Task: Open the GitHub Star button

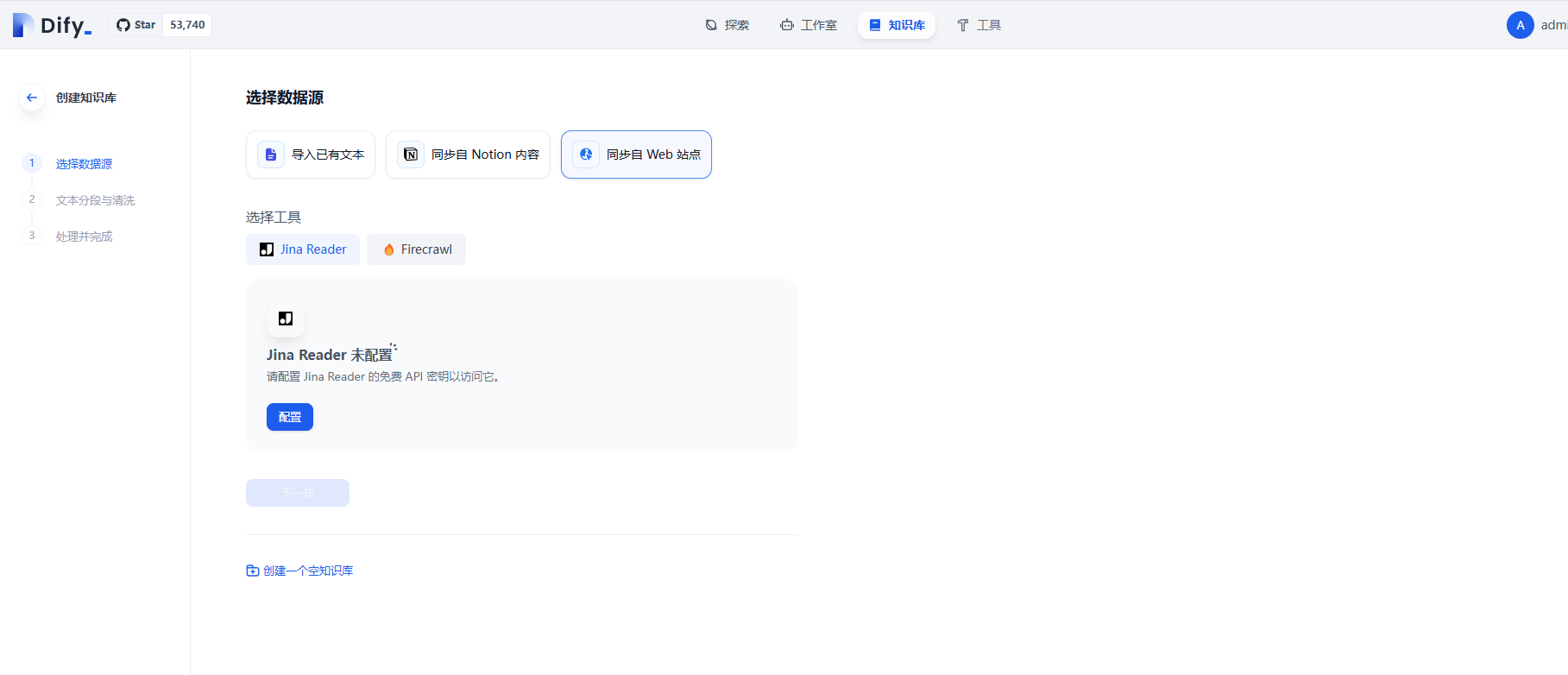Action: 136,25
